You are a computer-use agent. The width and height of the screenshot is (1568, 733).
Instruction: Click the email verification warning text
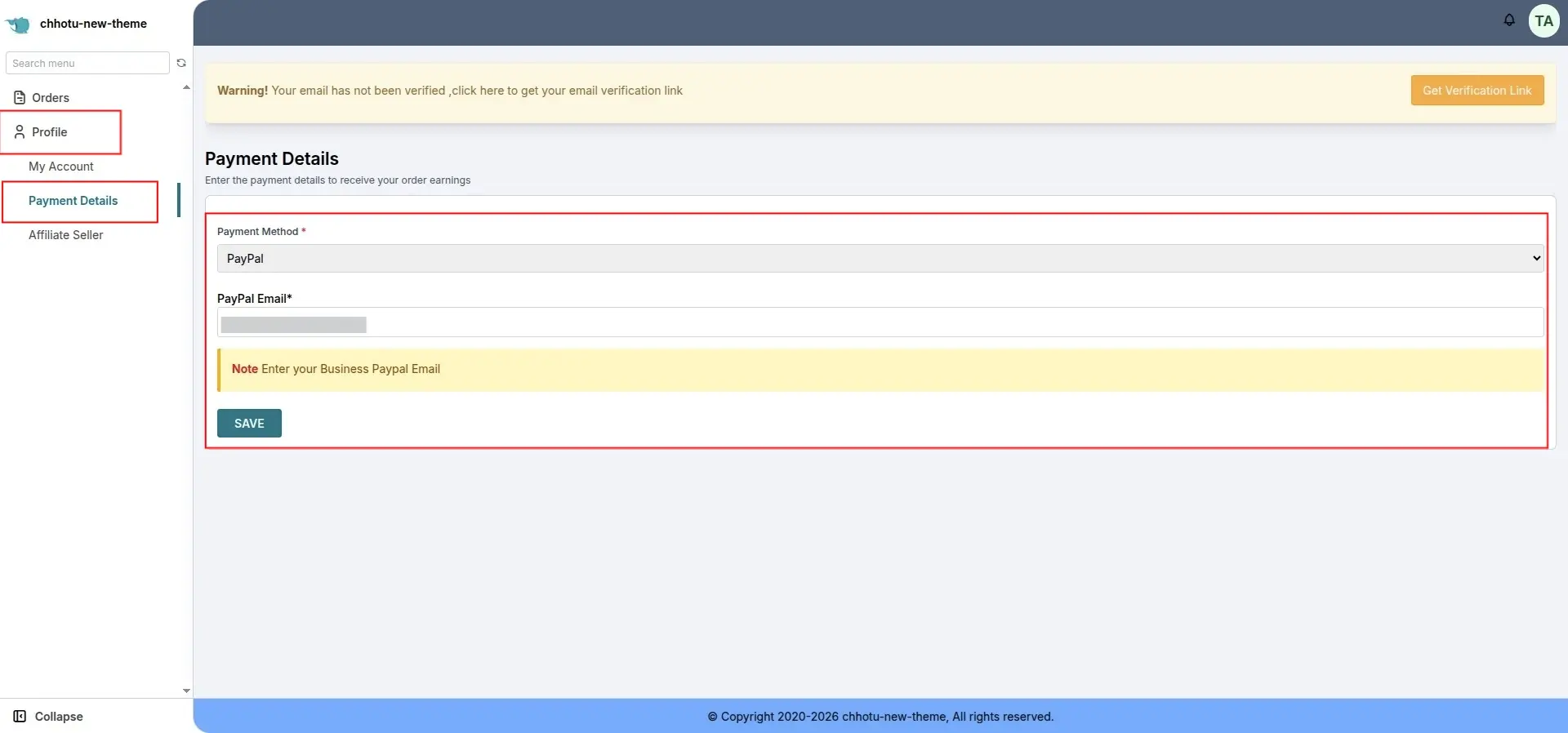(x=450, y=91)
